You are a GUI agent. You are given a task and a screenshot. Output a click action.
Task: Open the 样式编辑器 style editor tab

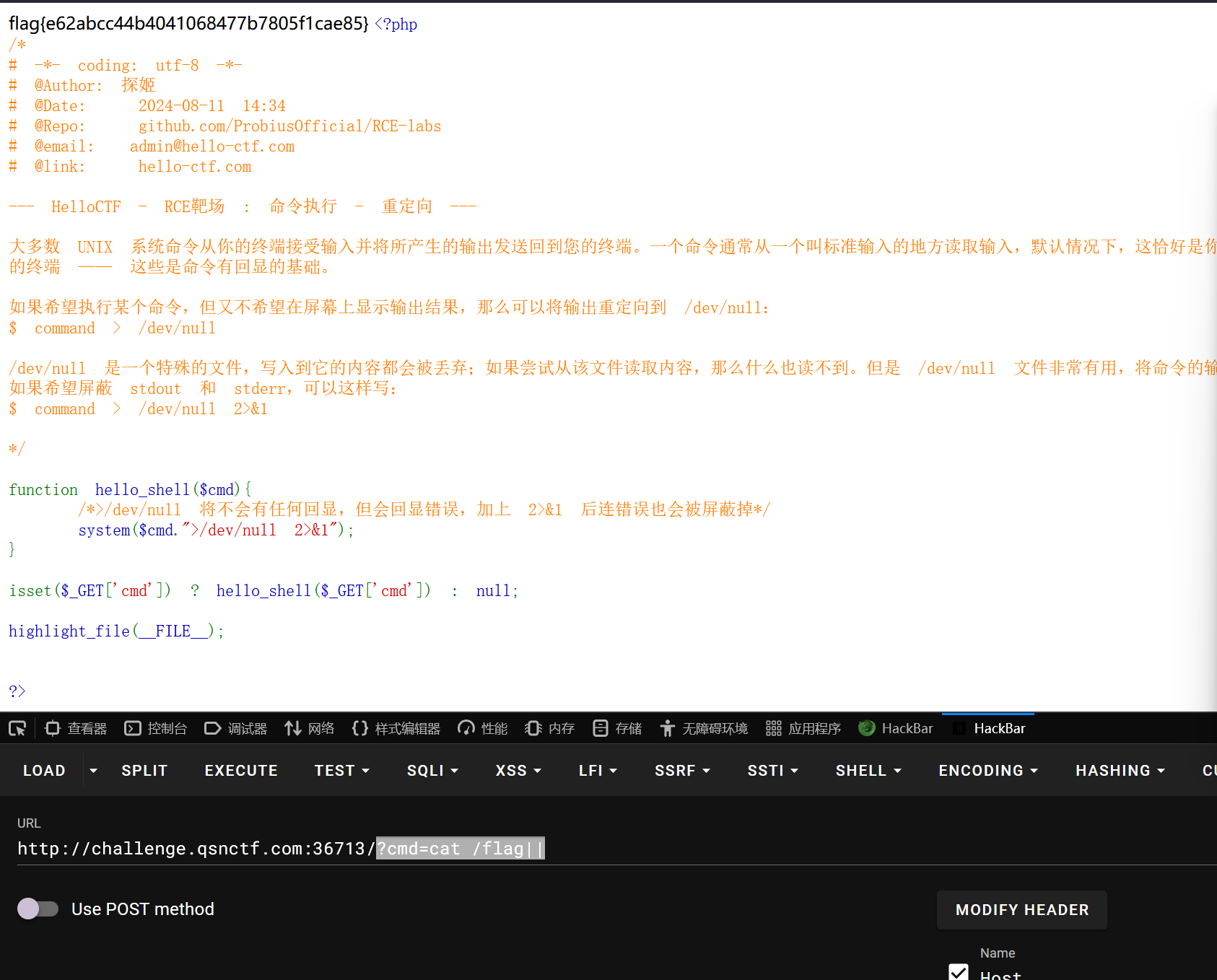396,728
